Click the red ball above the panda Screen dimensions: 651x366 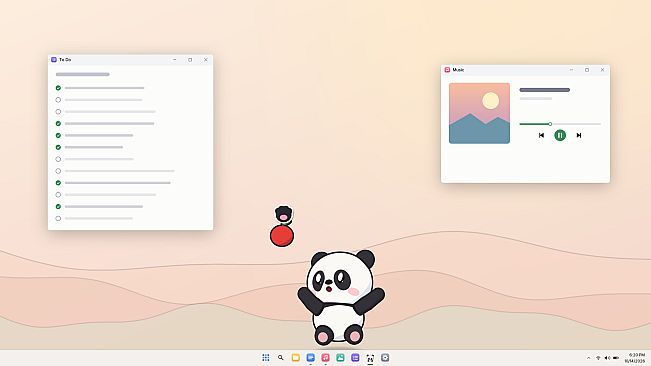282,236
